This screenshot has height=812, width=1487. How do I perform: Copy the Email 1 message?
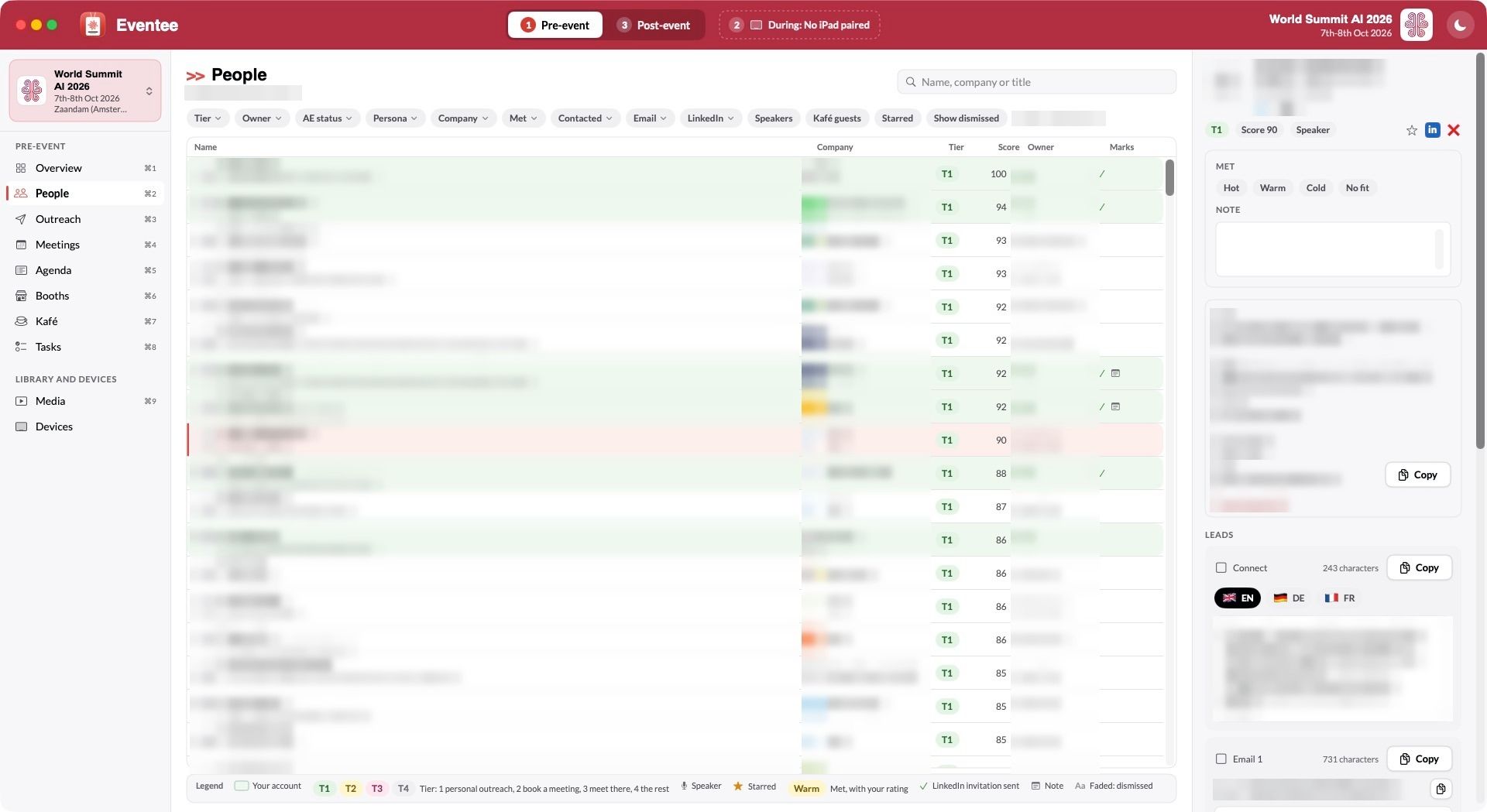tap(1419, 759)
